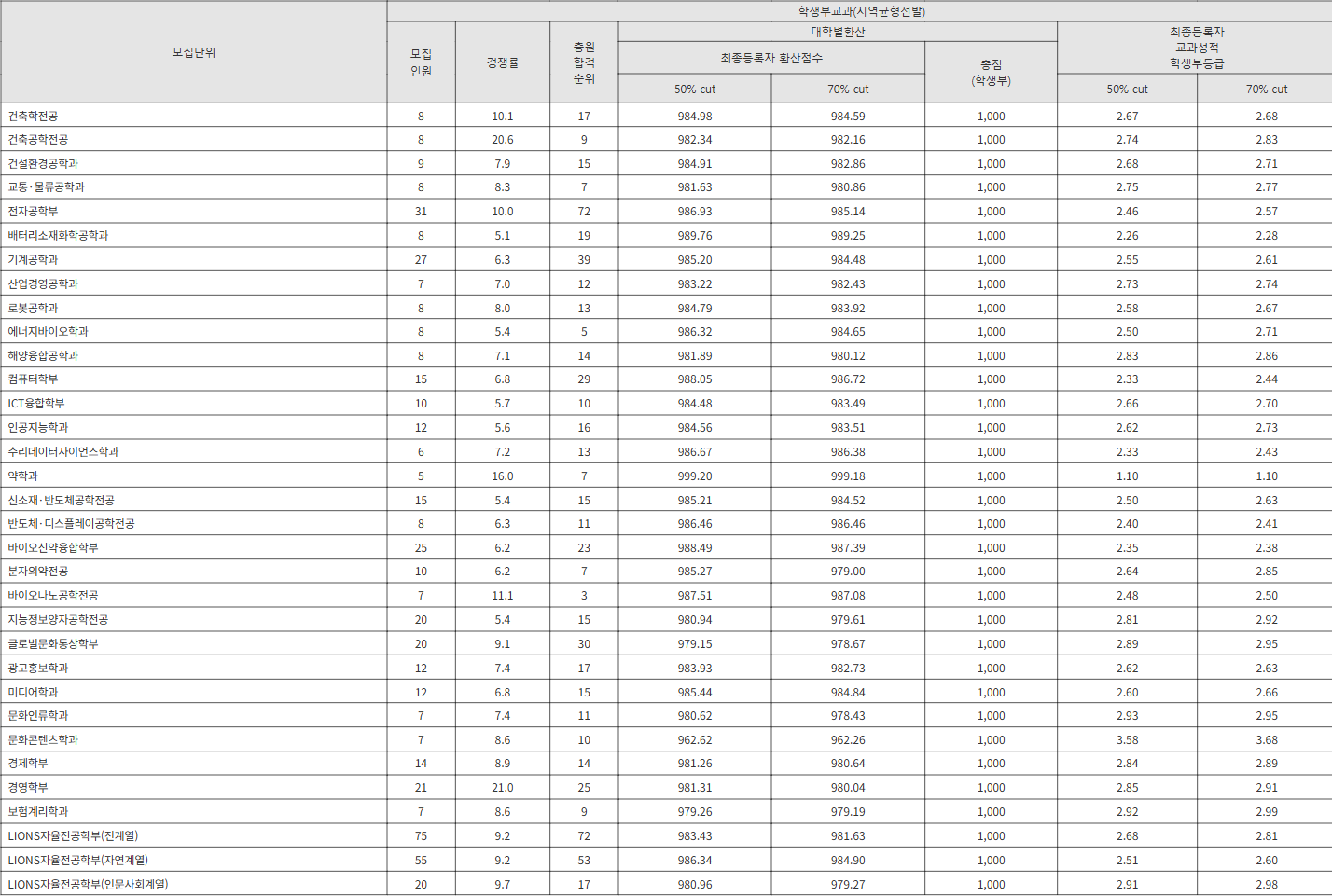Click the 컴퓨터학부 department cell
1332x896 pixels.
(34, 379)
